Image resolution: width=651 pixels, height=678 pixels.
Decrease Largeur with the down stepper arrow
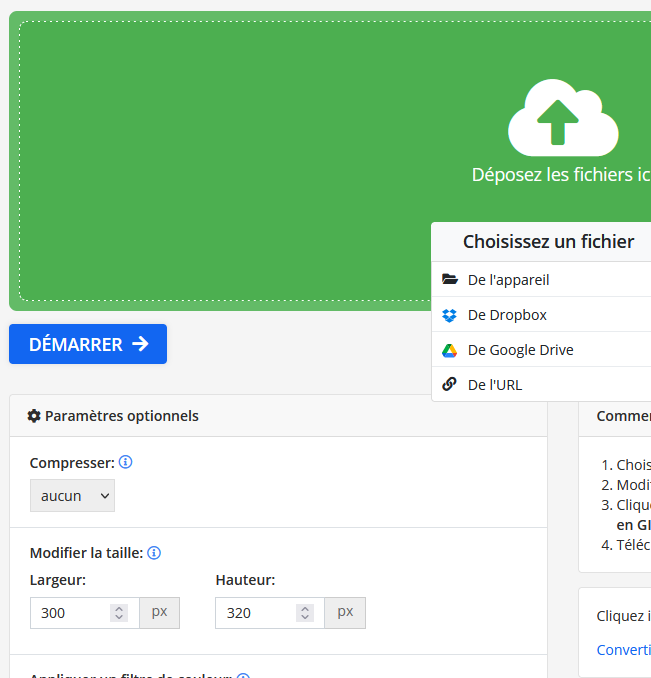click(x=120, y=618)
